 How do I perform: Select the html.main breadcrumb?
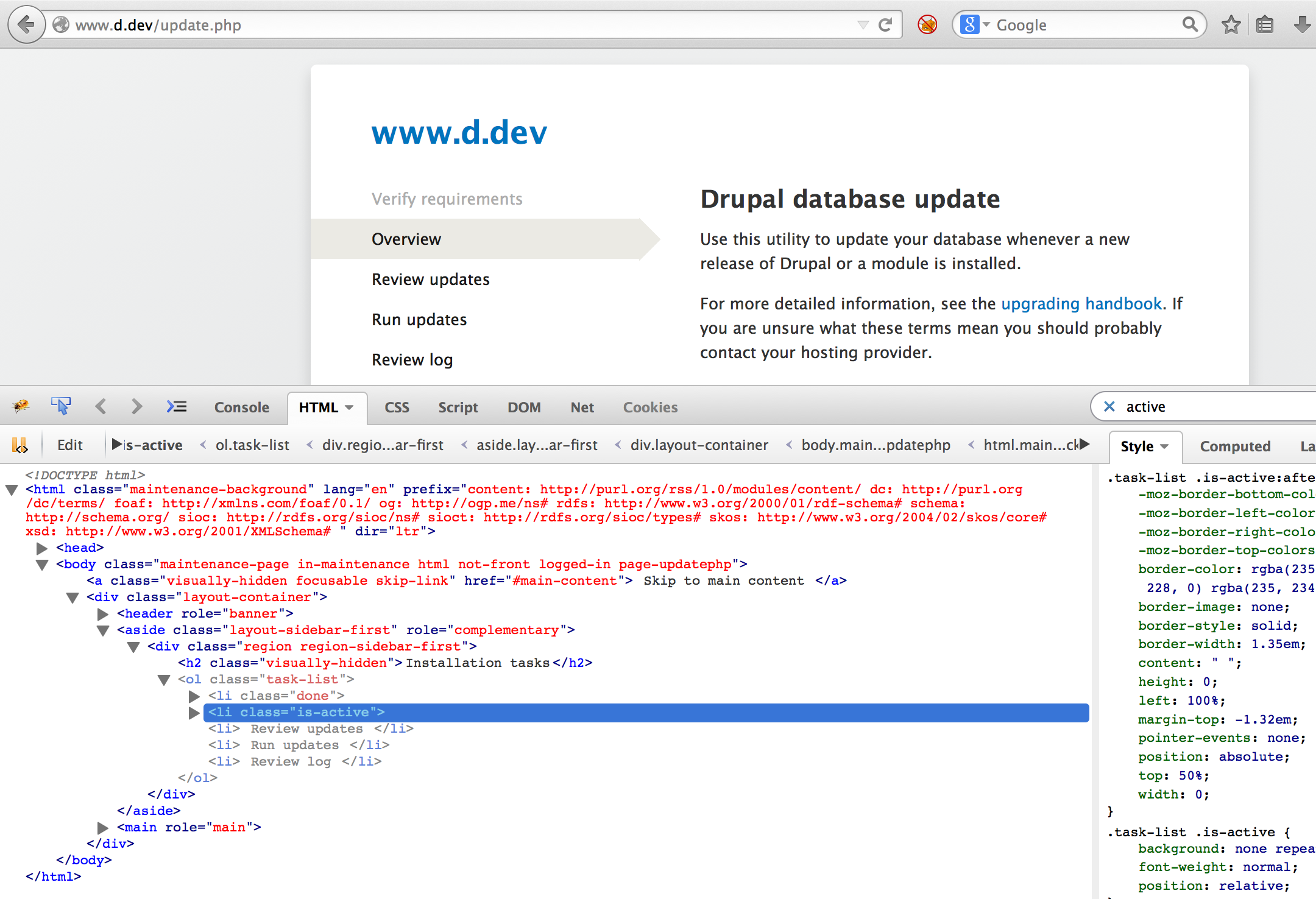[1031, 445]
